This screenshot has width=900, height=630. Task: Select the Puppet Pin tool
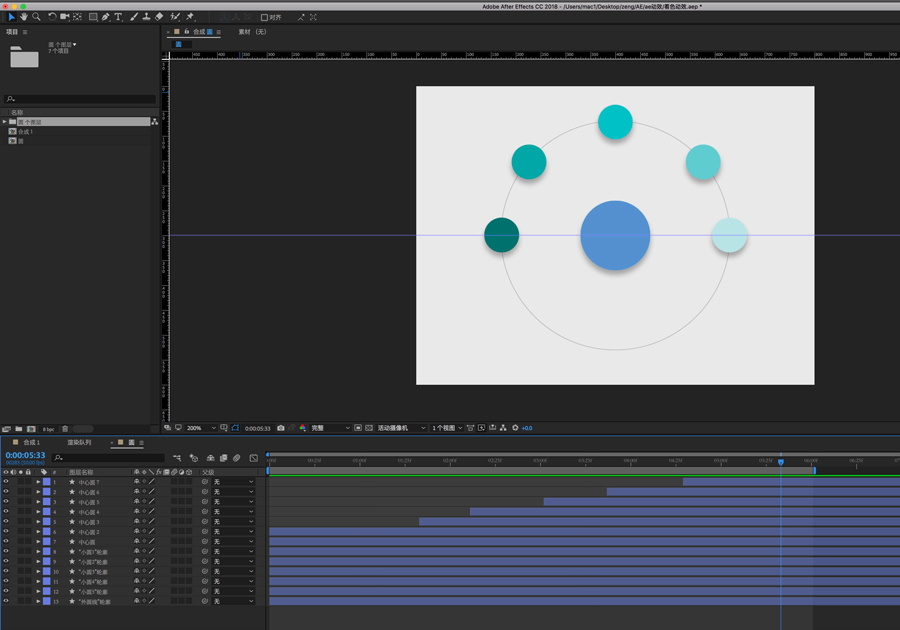point(190,17)
